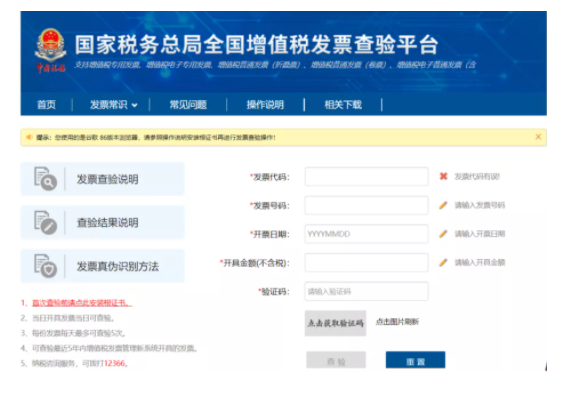Click the blue 重置 button

415,360
